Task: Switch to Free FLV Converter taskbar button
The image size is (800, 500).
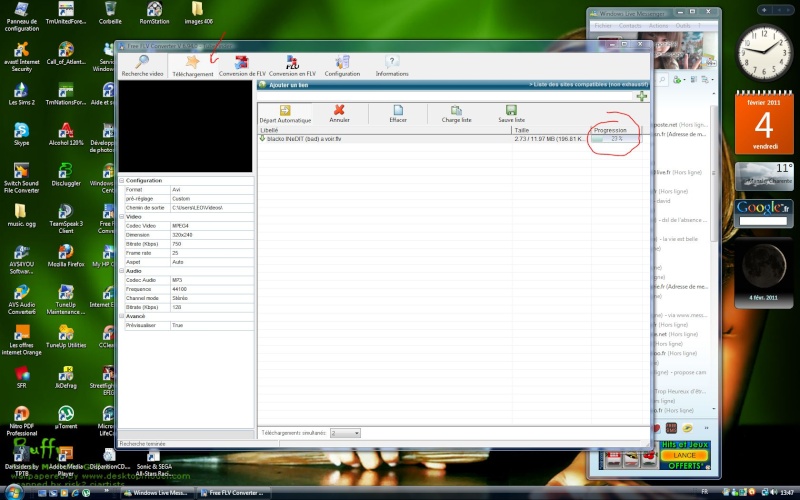Action: pos(233,493)
